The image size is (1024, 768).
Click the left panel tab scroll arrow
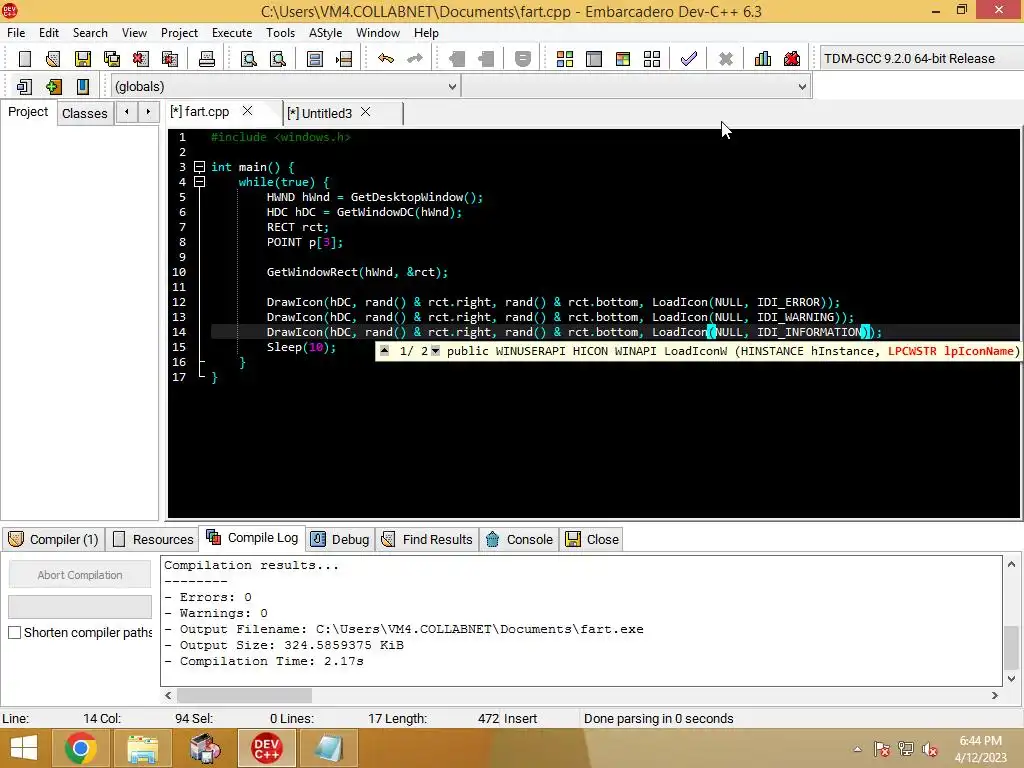127,112
